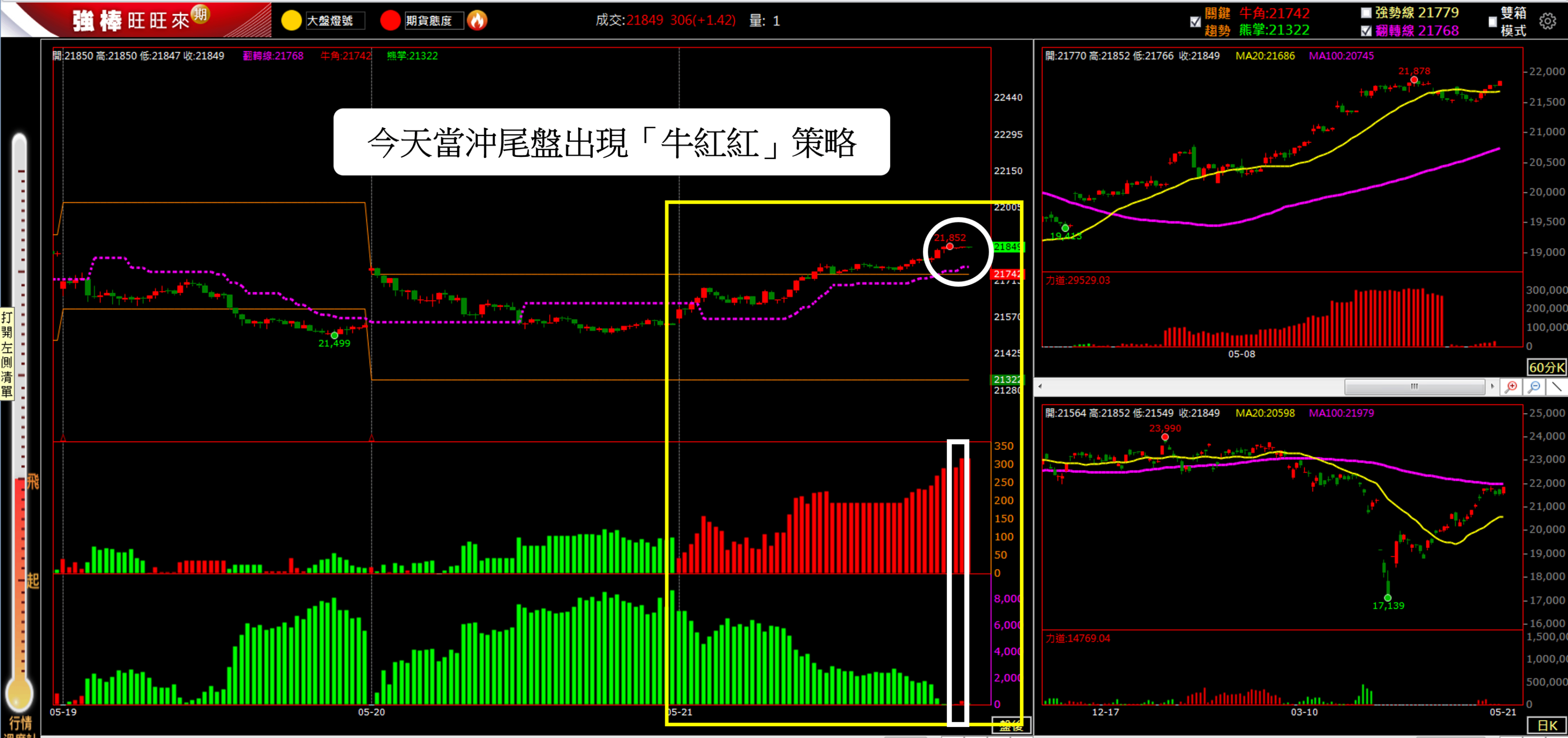
Task: Click the green 21849 price axis tag
Action: point(1007,247)
